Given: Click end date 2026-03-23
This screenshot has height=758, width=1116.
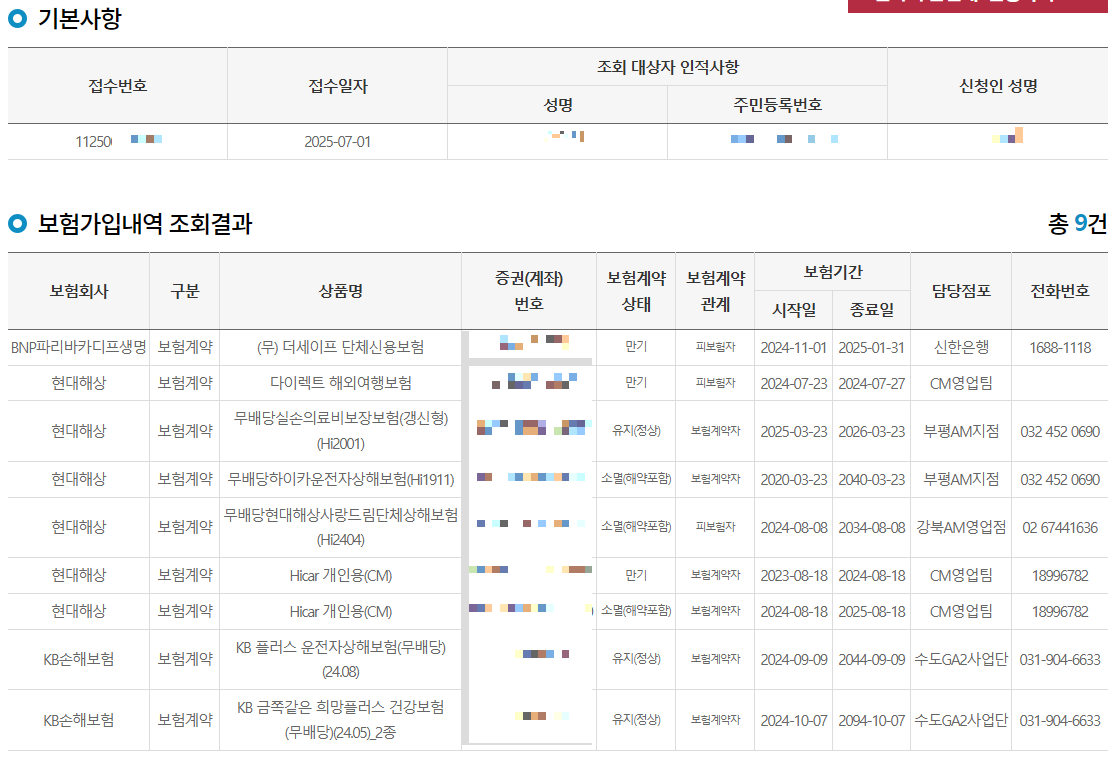Looking at the screenshot, I should click(x=872, y=431).
